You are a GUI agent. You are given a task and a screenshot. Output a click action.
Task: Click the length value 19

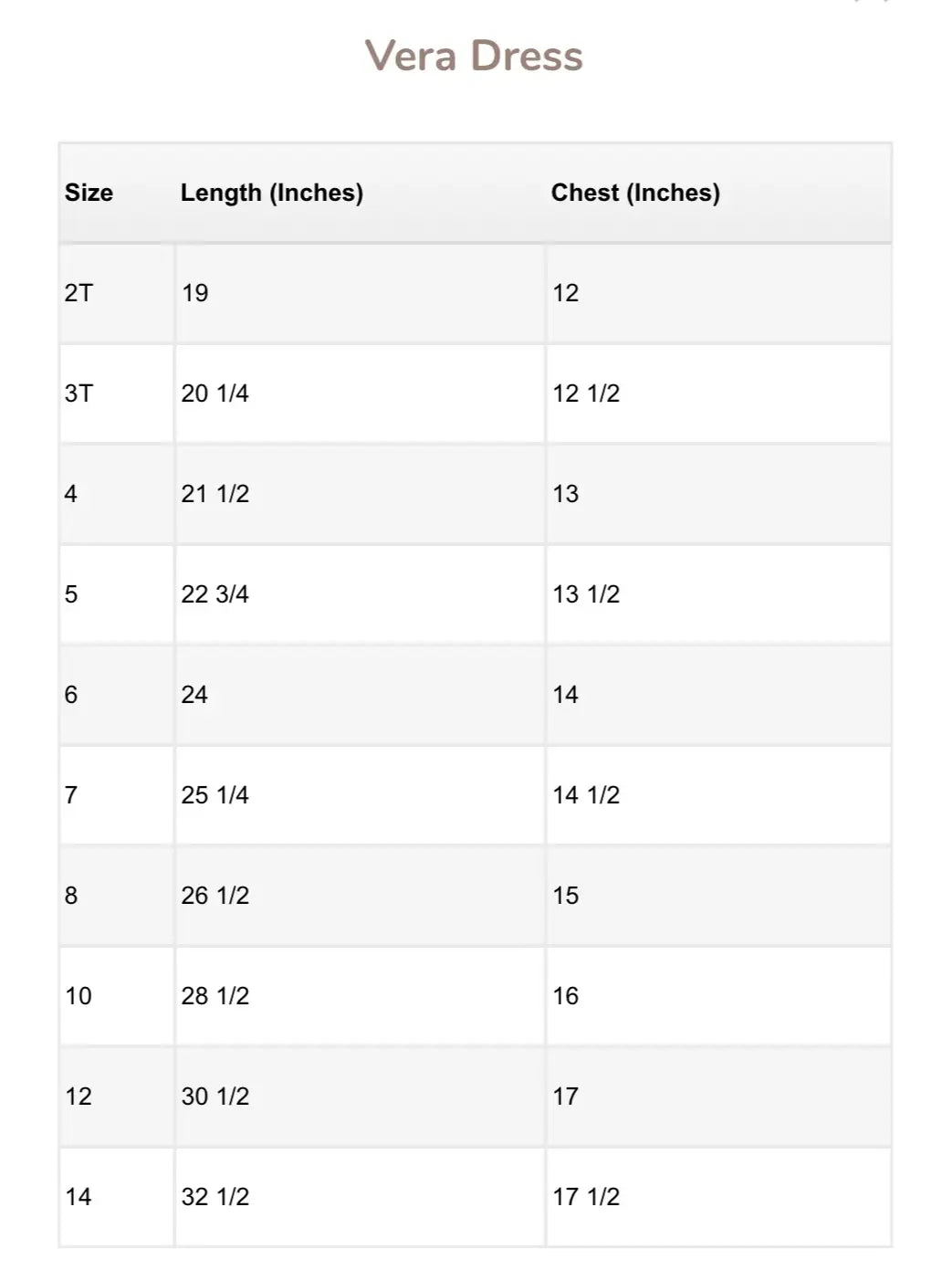point(194,293)
